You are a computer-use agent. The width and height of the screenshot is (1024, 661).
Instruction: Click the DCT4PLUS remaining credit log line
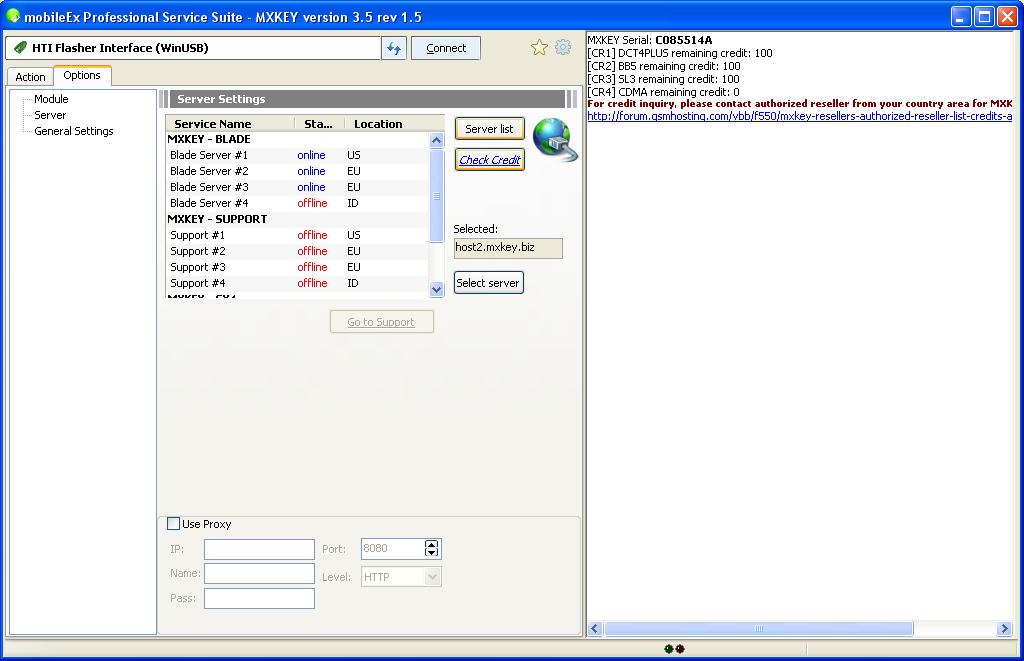pyautogui.click(x=680, y=54)
